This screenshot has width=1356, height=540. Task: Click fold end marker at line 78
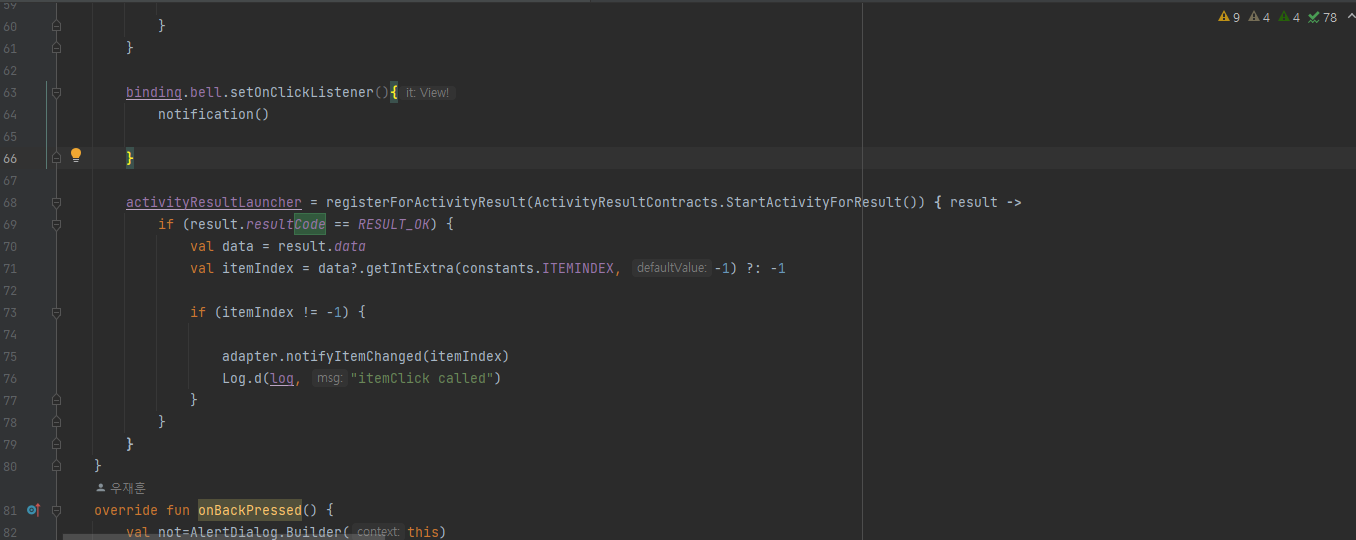(56, 422)
